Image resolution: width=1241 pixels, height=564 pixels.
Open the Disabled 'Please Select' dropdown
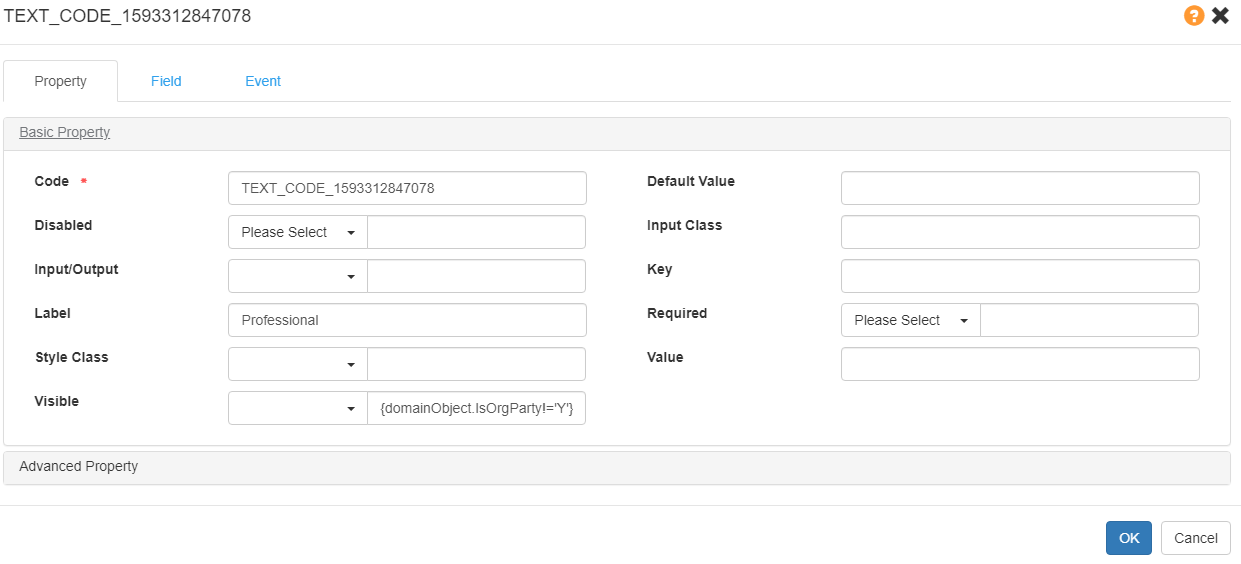pyautogui.click(x=298, y=232)
